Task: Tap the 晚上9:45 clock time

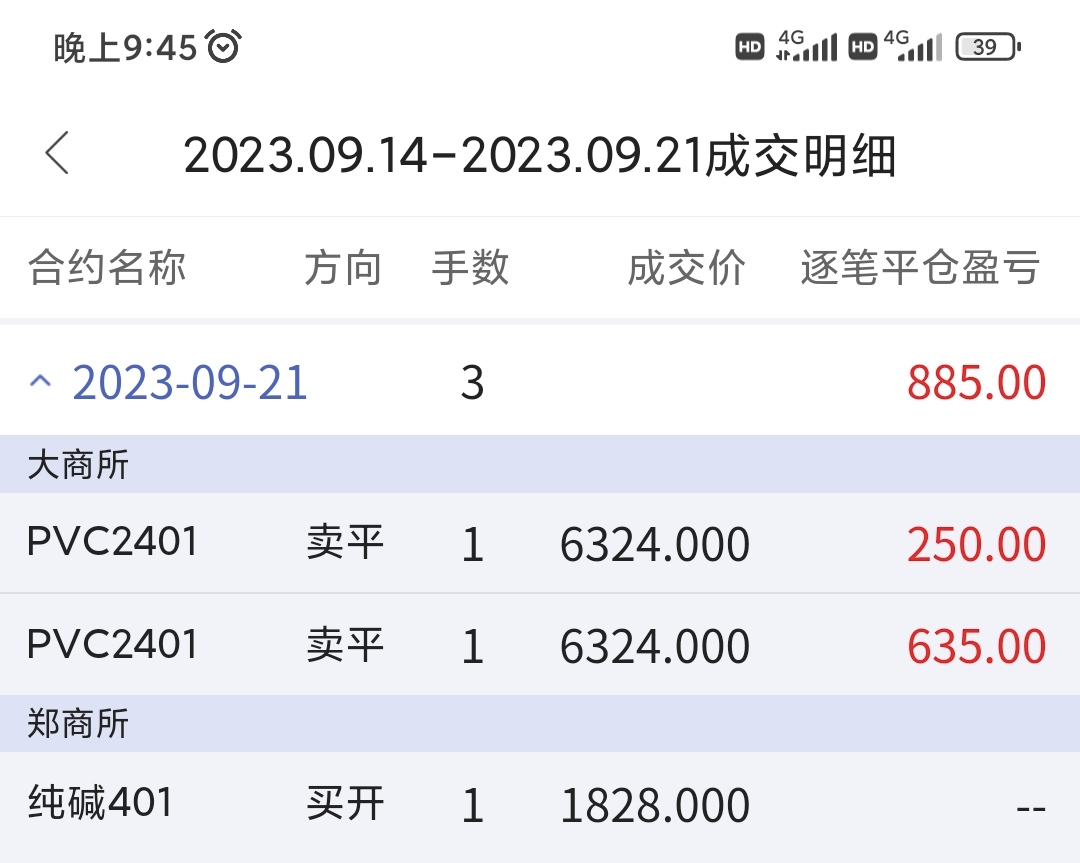Action: 125,47
